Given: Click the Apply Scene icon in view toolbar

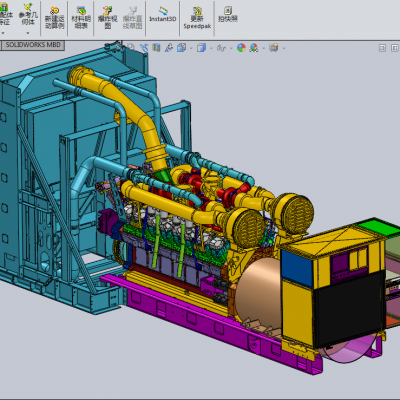Looking at the screenshot, I should (254, 48).
